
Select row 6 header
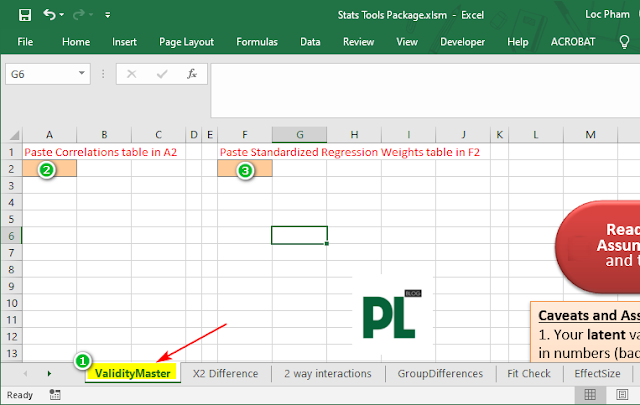click(x=11, y=236)
